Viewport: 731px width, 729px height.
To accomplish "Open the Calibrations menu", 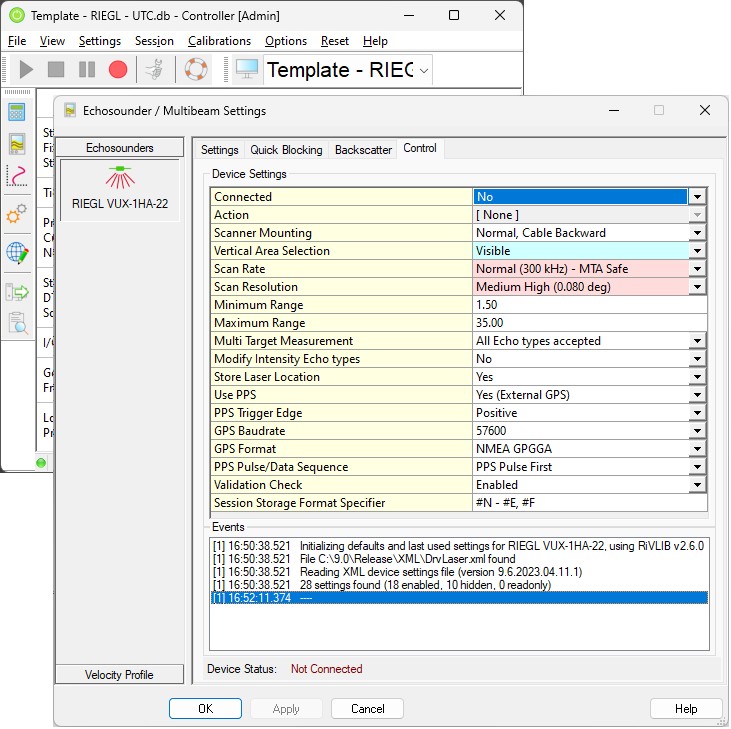I will tap(219, 41).
